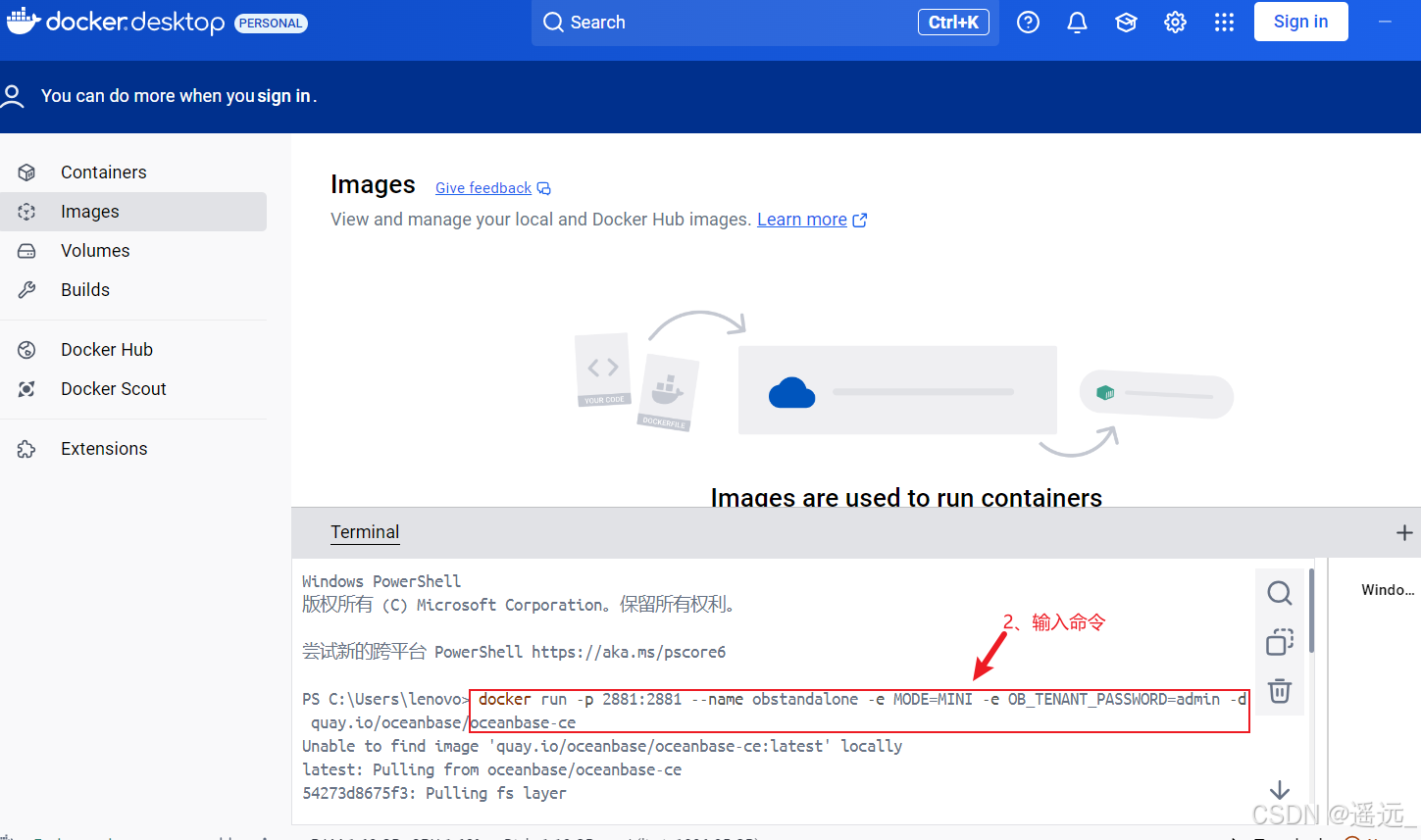The width and height of the screenshot is (1421, 840).
Task: Open the Learning center graduation cap icon
Action: pyautogui.click(x=1126, y=23)
